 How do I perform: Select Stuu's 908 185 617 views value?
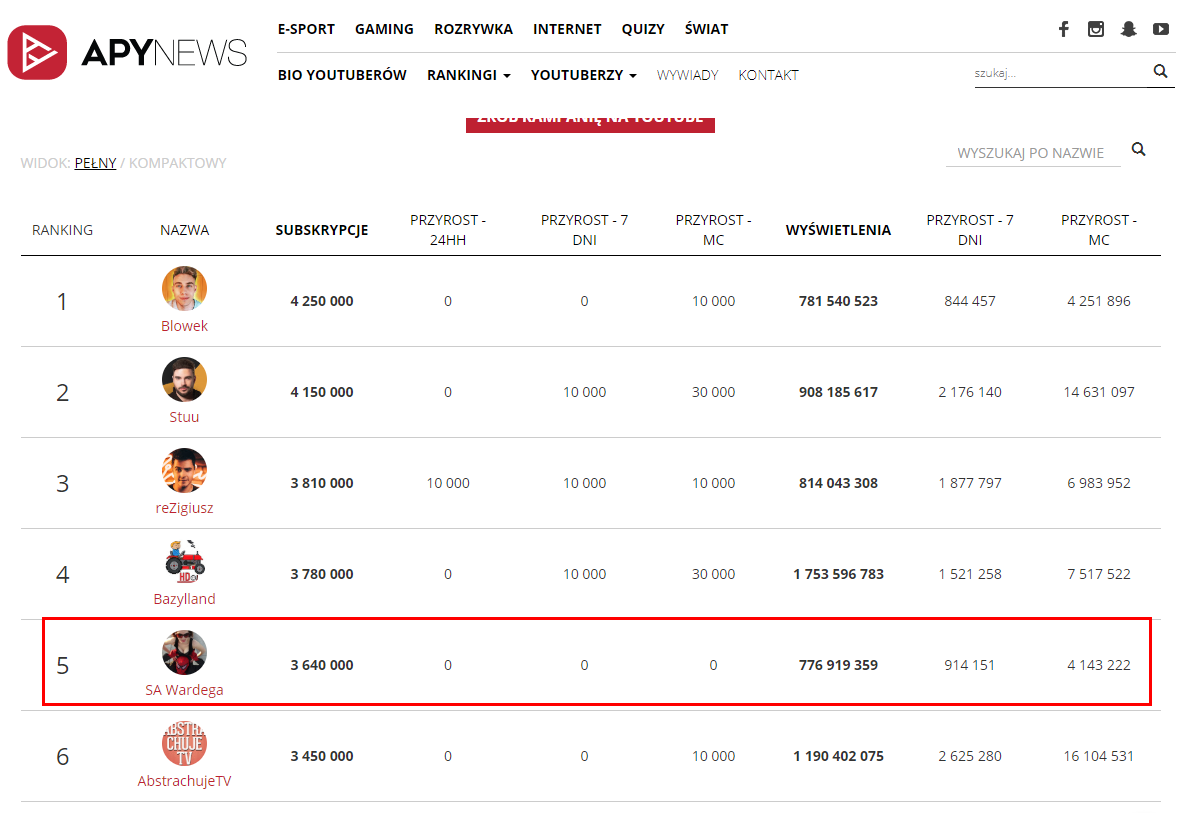[x=838, y=391]
